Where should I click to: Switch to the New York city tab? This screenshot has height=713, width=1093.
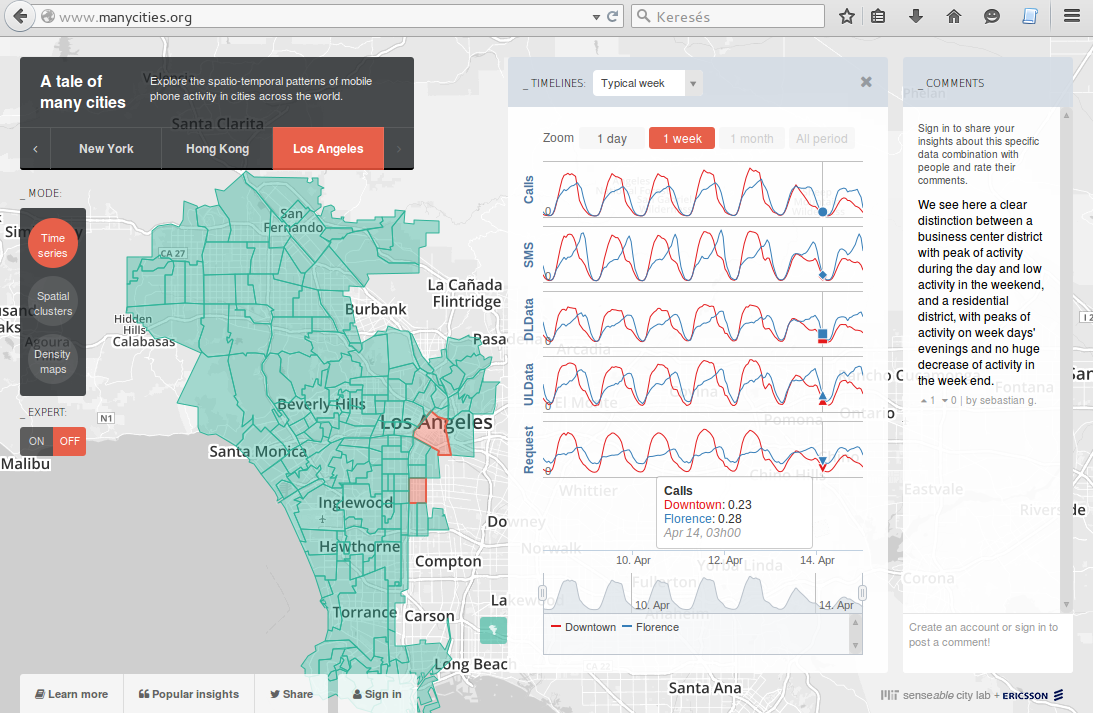(x=106, y=149)
